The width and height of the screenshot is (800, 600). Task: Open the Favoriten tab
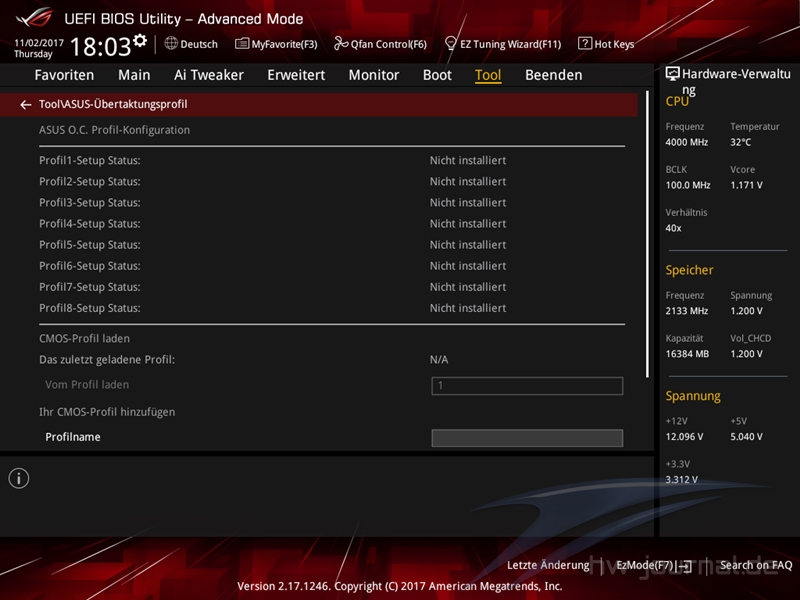pos(64,75)
